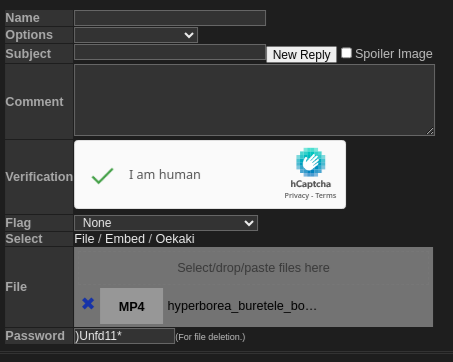The image size is (453, 362).
Task: Submit with the New Reply button
Action: click(302, 54)
